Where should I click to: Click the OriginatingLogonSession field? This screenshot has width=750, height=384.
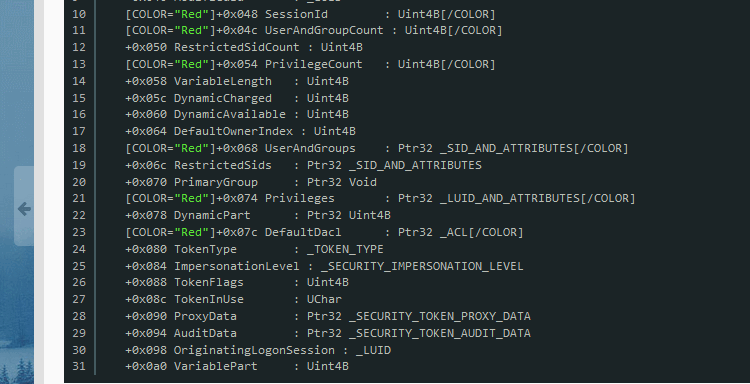[254, 351]
